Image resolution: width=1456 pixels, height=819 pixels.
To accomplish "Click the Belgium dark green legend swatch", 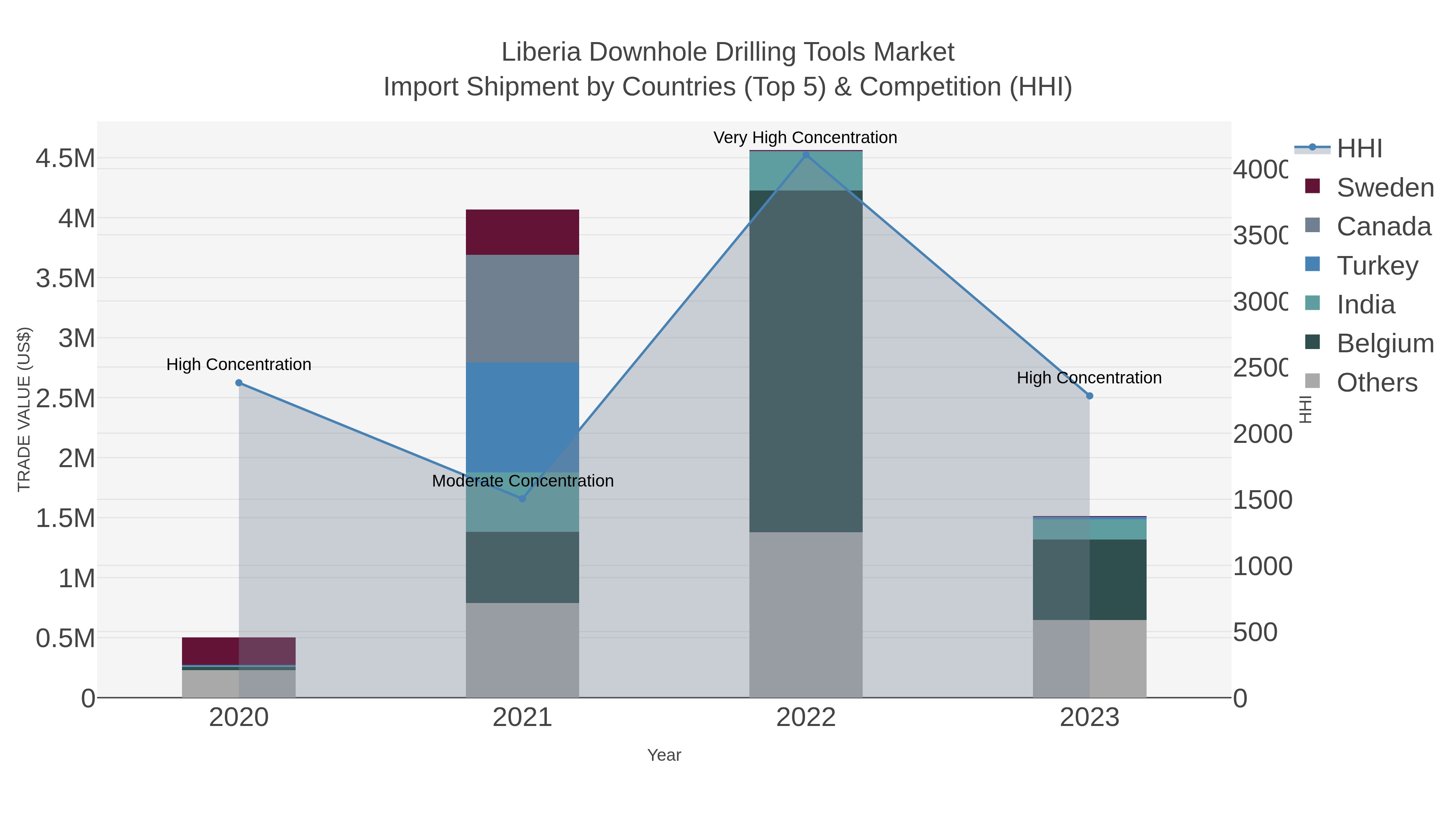I will click(x=1312, y=342).
